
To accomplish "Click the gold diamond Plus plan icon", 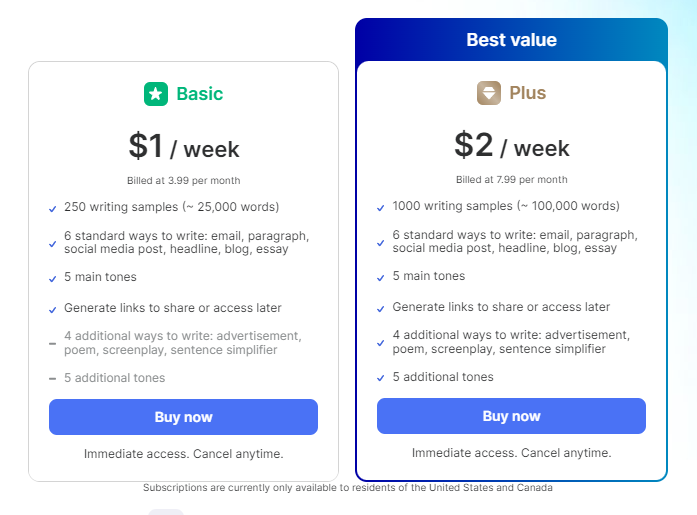I will click(489, 93).
